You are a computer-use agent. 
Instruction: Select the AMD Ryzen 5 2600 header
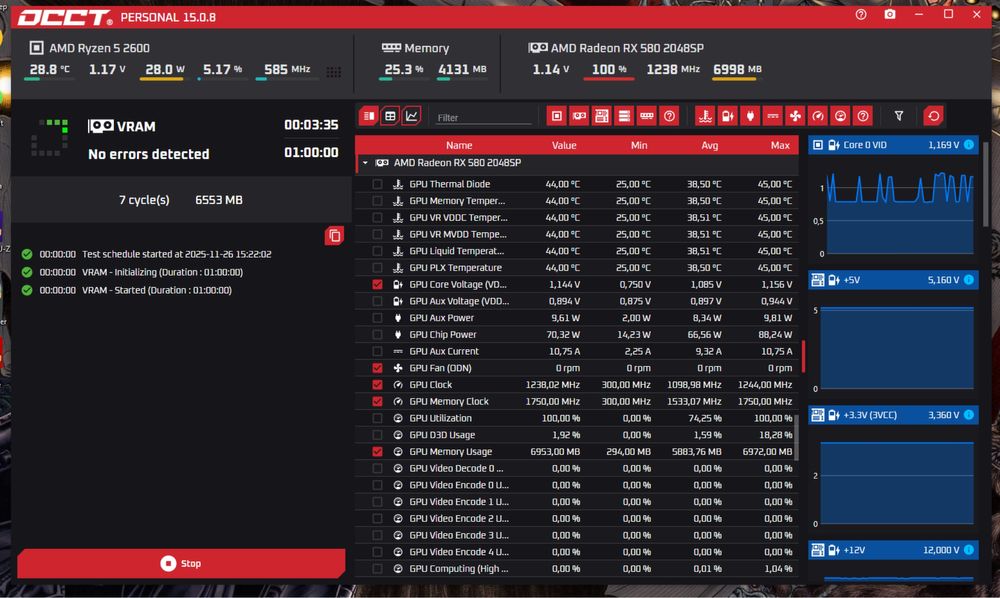(x=90, y=48)
